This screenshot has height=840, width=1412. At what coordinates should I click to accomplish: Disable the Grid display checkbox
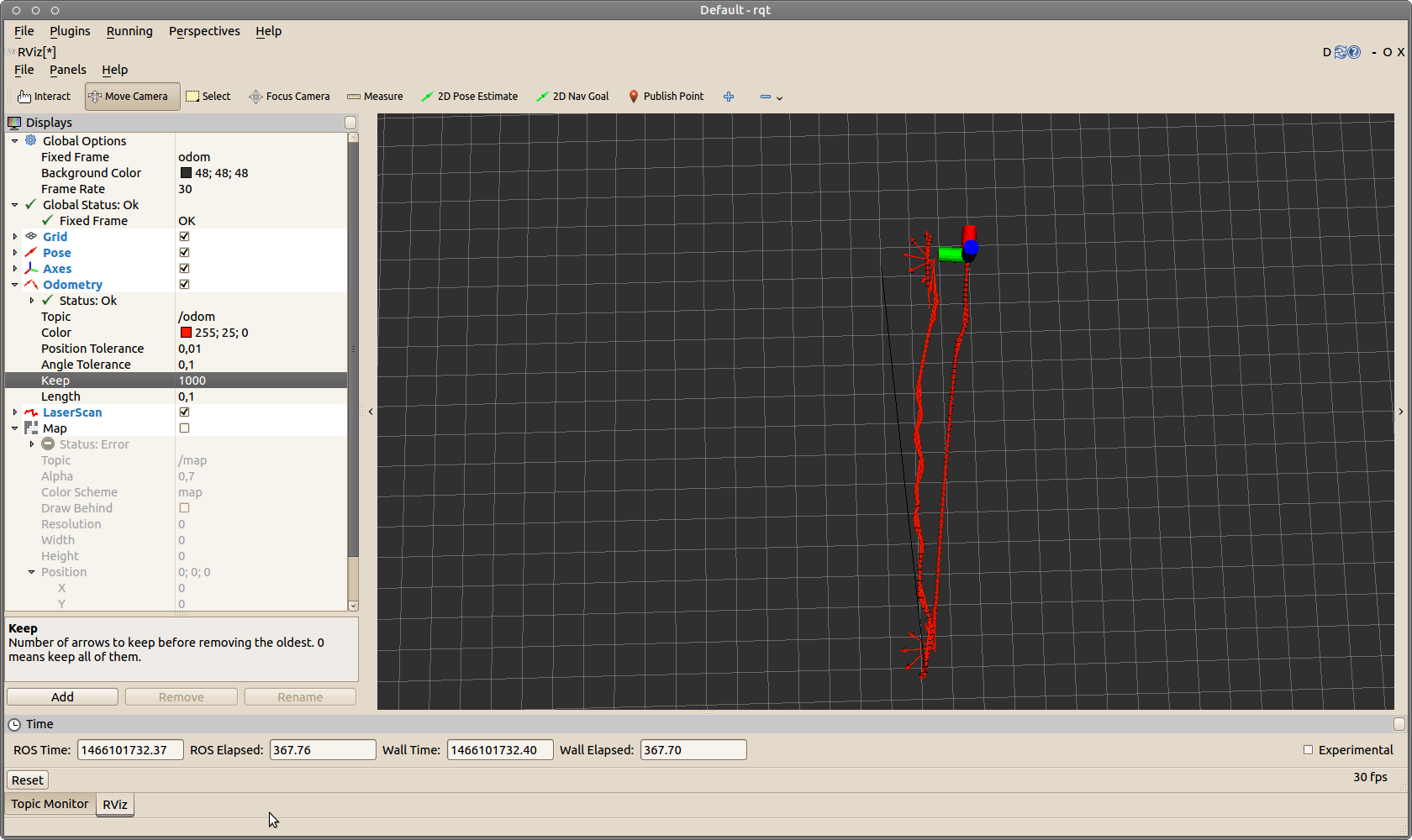pyautogui.click(x=184, y=237)
